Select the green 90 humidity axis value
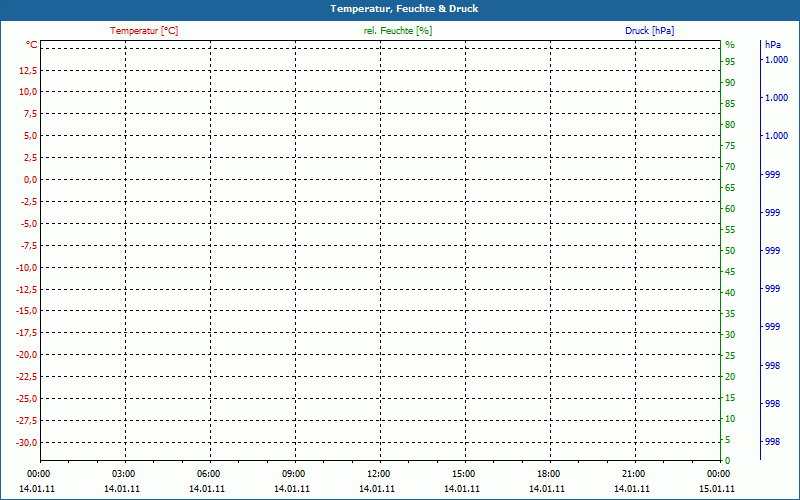 [x=730, y=83]
